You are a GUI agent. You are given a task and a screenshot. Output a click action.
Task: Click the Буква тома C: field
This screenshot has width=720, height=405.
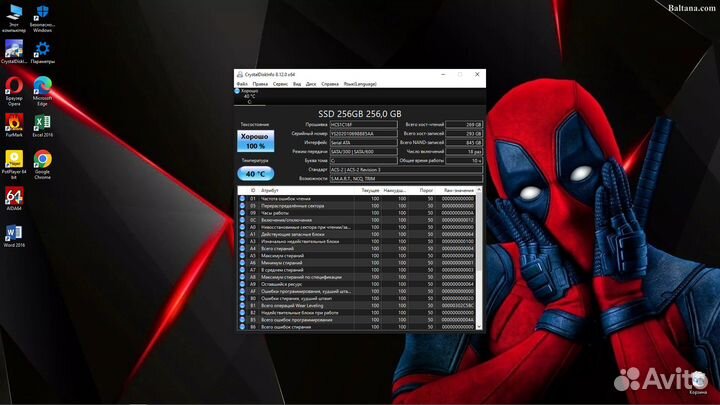point(364,161)
